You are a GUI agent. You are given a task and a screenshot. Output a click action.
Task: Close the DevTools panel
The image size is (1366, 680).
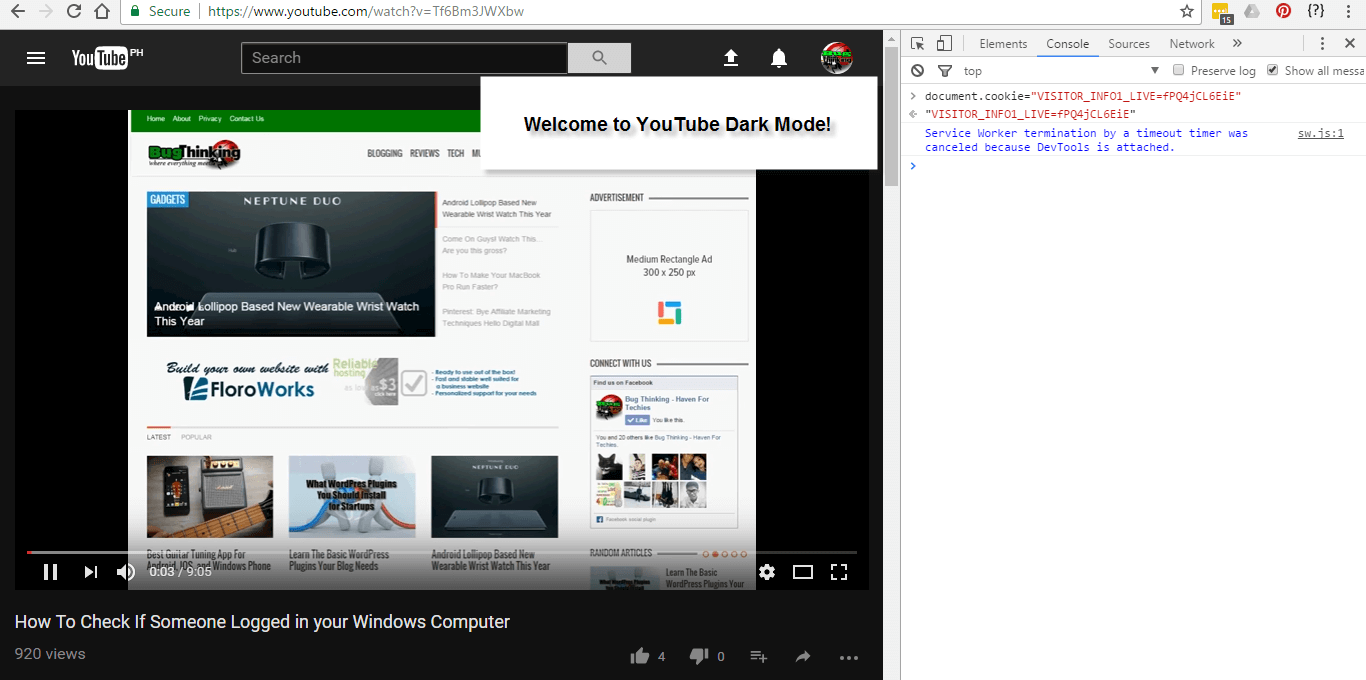(1349, 43)
